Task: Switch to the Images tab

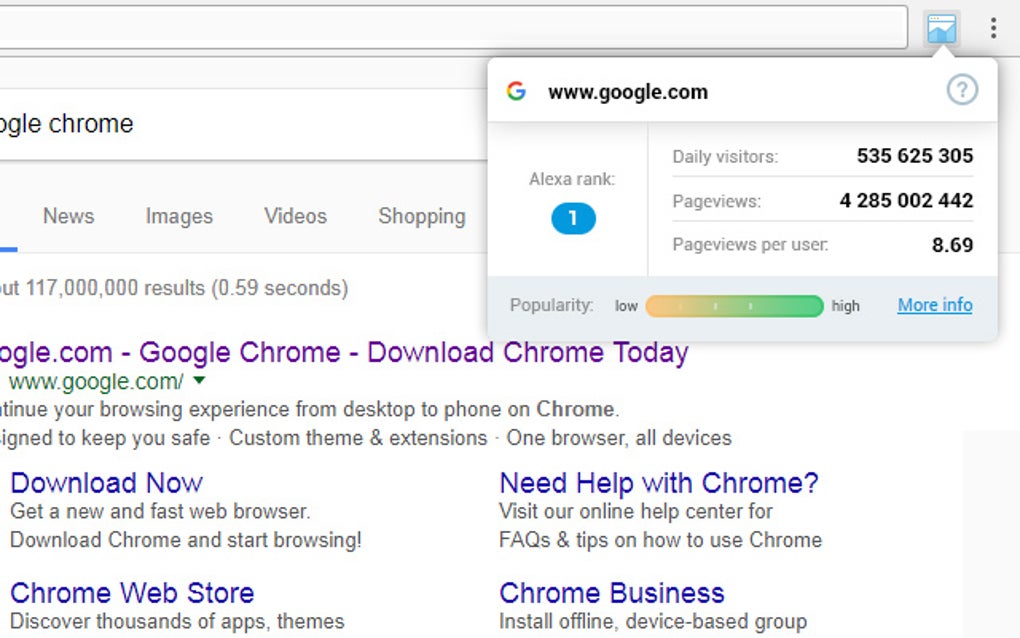Action: click(179, 216)
